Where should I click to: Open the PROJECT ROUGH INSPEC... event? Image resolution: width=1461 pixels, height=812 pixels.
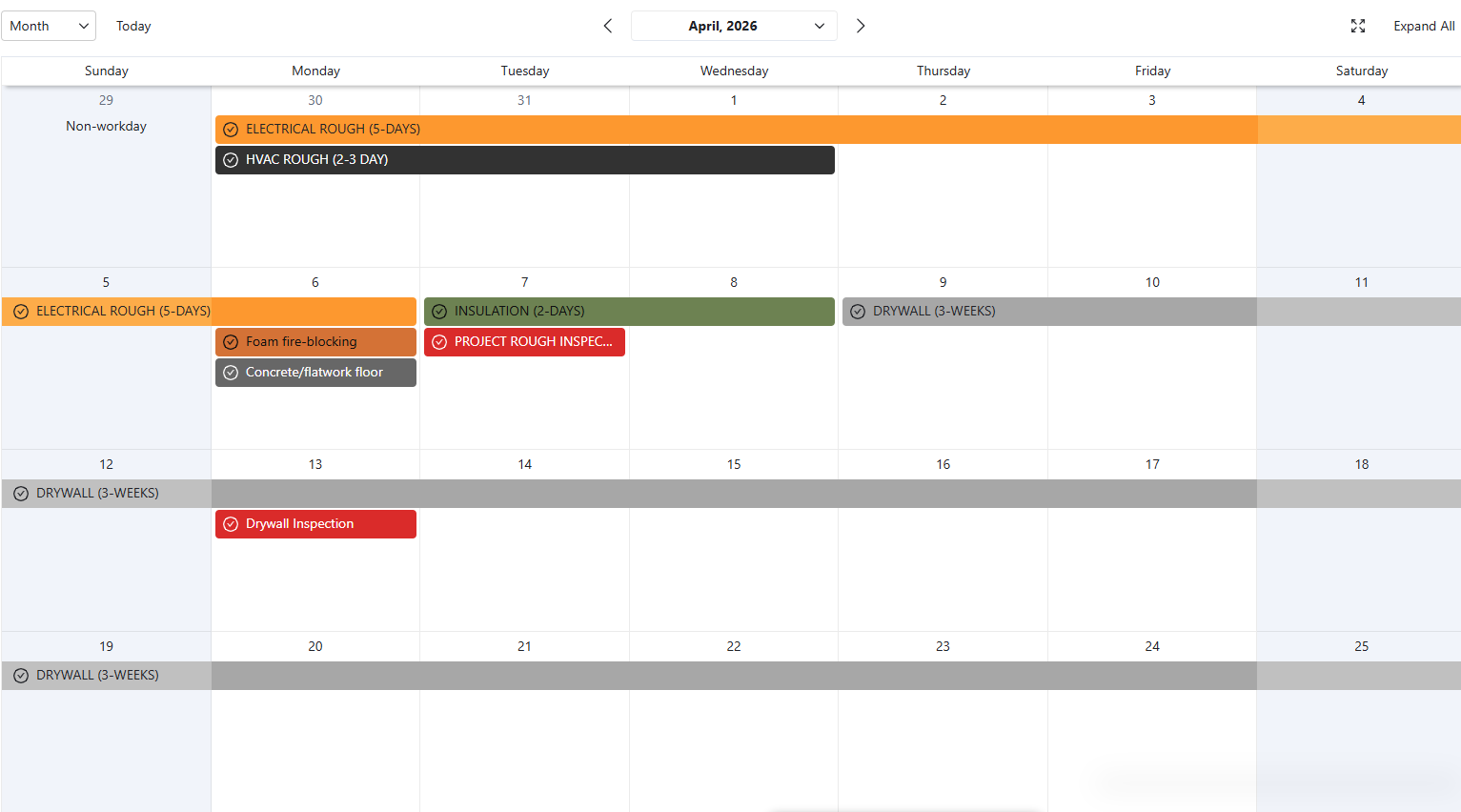pyautogui.click(x=524, y=342)
